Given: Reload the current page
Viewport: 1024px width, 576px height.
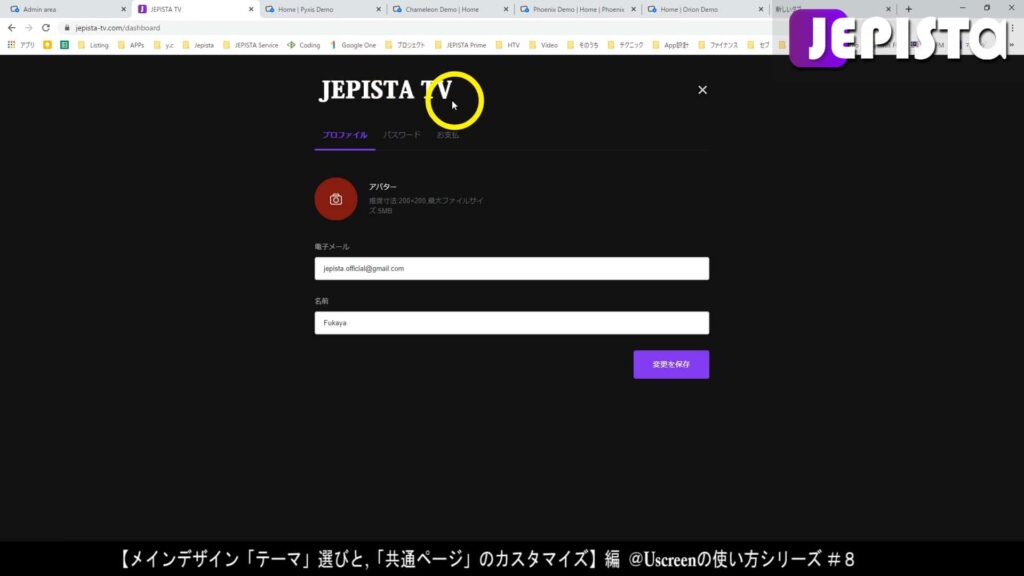Looking at the screenshot, I should point(46,28).
